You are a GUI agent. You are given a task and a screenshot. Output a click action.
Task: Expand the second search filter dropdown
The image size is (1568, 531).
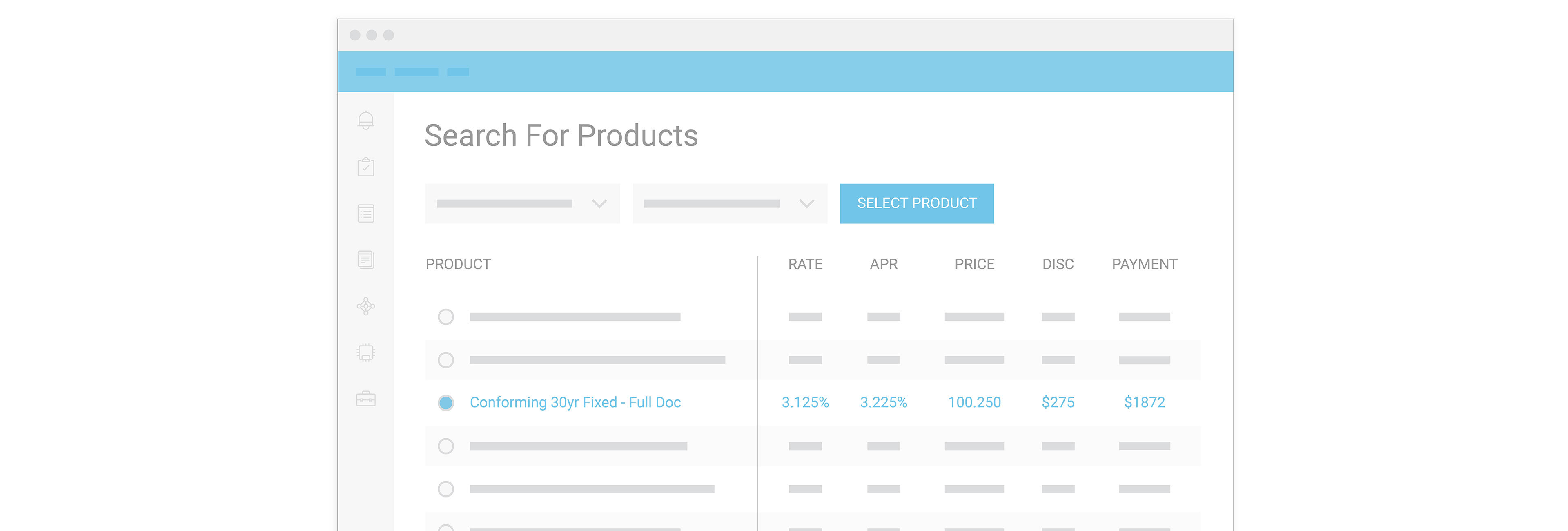click(x=730, y=203)
